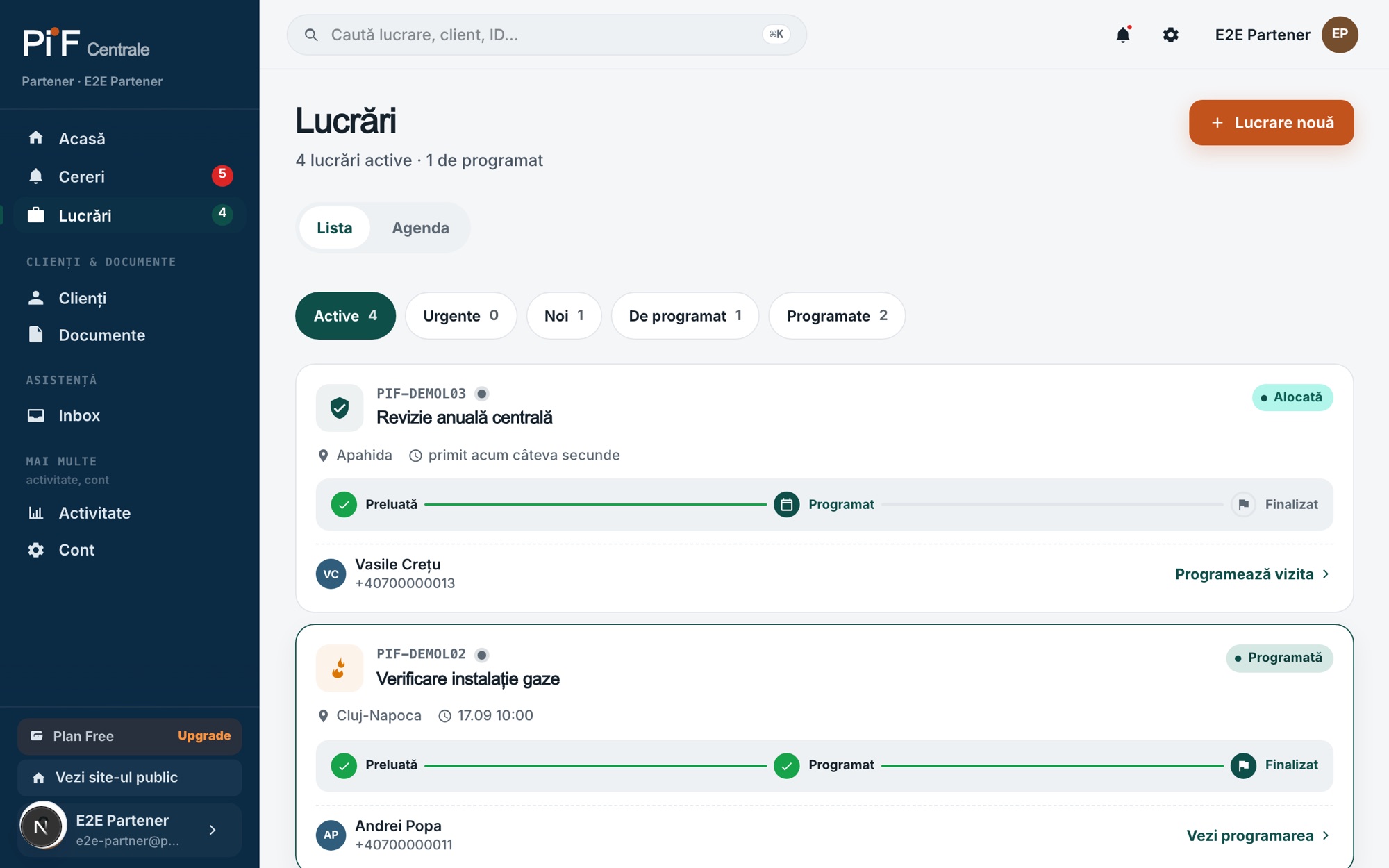Click the shield icon of PIF-DEMOL03
The width and height of the screenshot is (1389, 868).
click(340, 408)
